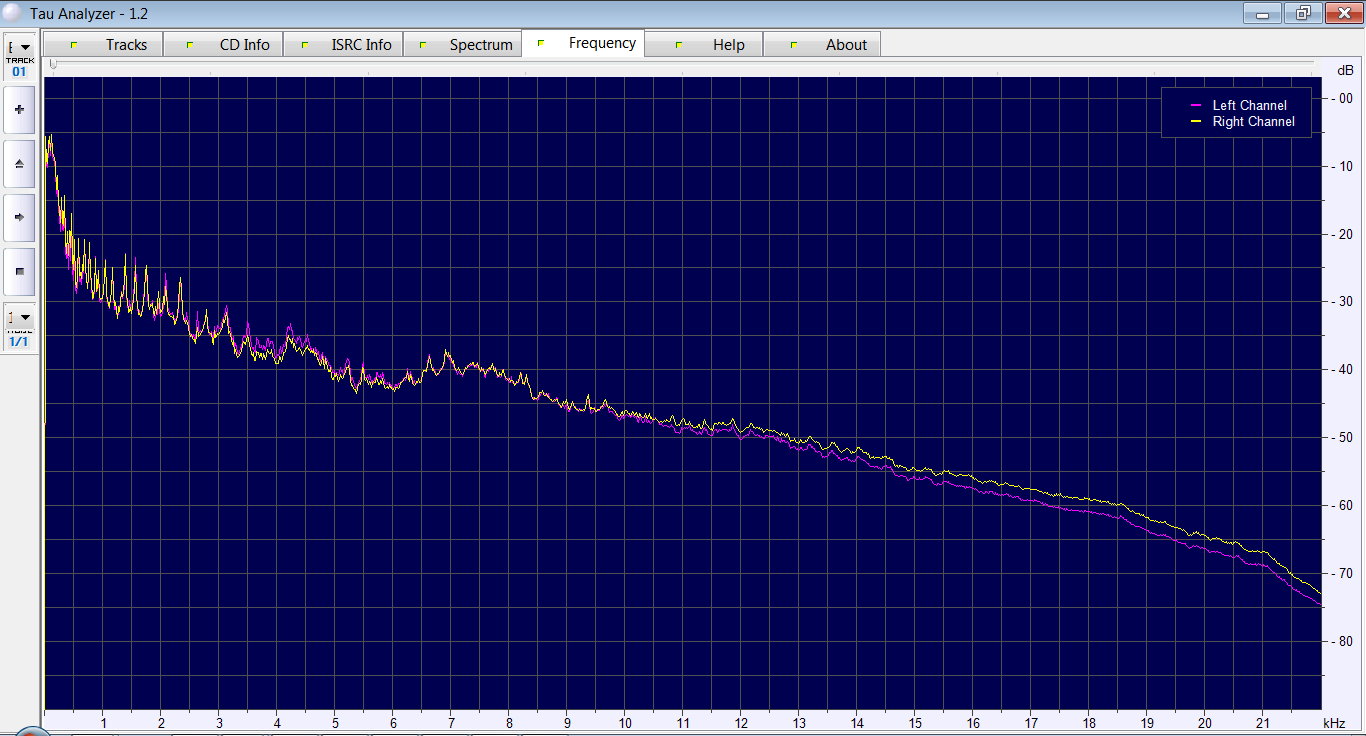Click the plus button in left sidebar
This screenshot has height=736, width=1366.
point(19,109)
